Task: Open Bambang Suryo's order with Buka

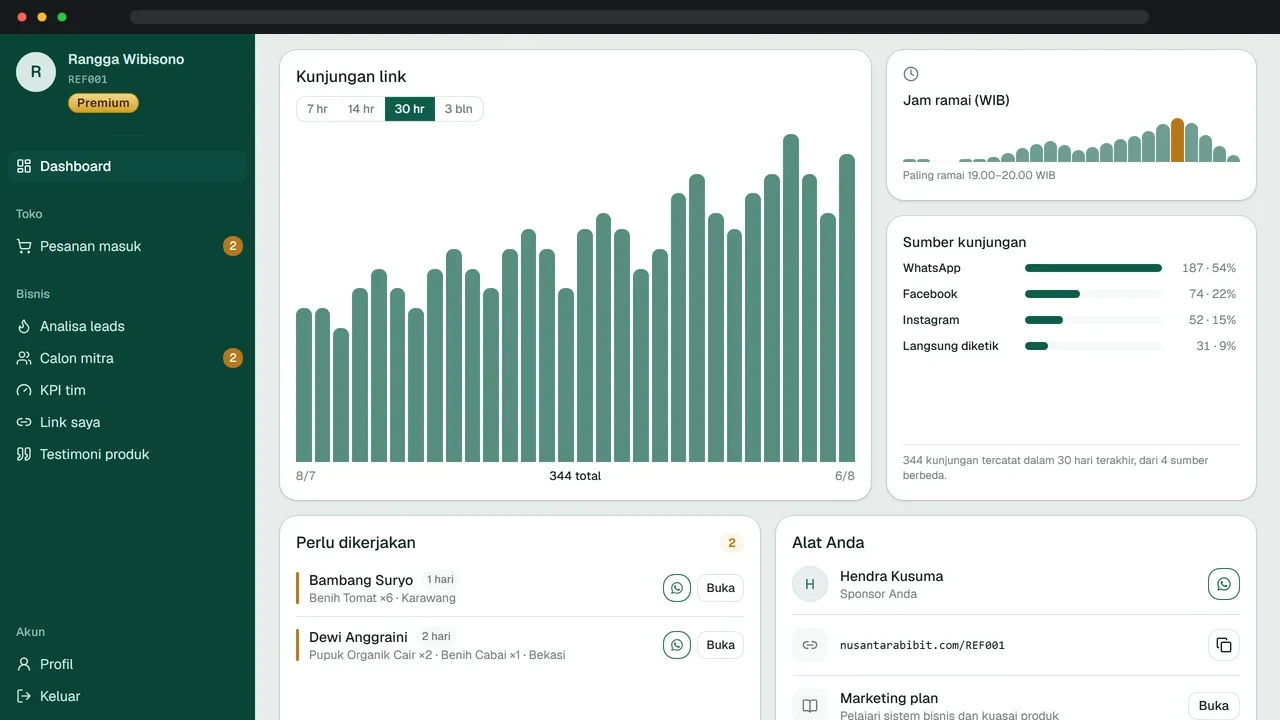Action: pos(721,588)
